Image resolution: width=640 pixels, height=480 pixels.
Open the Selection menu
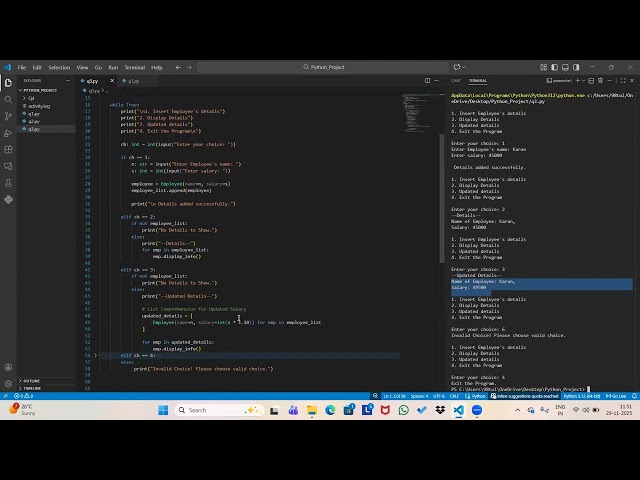coord(59,67)
